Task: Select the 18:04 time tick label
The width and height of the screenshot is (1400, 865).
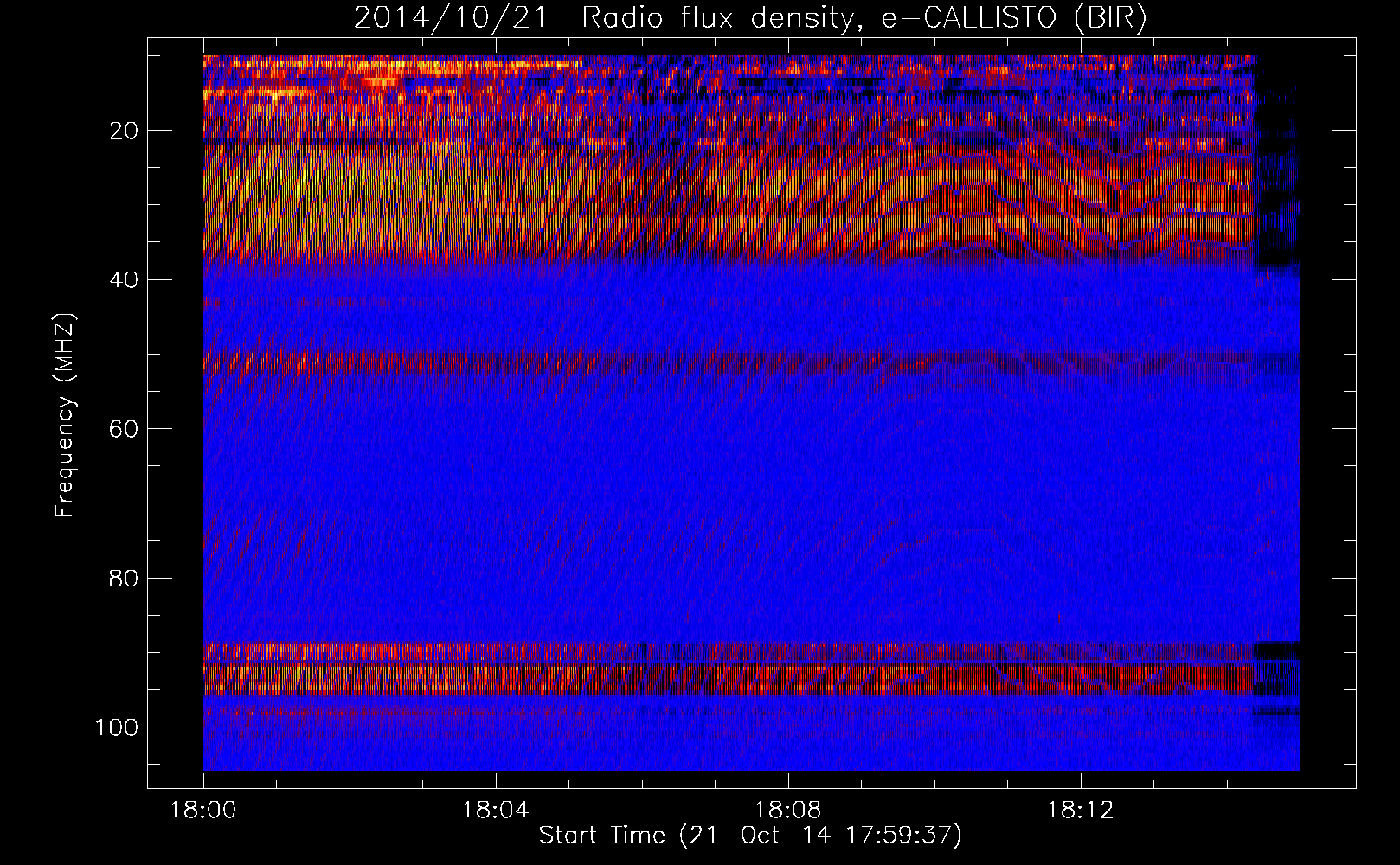Action: [496, 811]
